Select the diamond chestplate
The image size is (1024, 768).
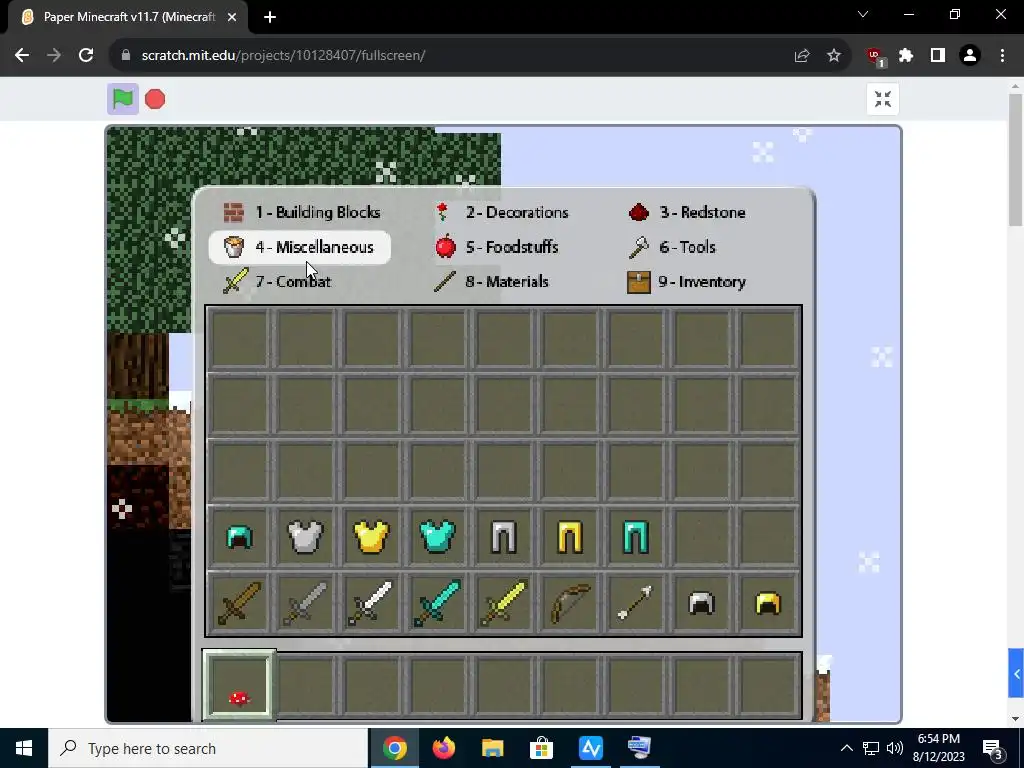(x=438, y=537)
